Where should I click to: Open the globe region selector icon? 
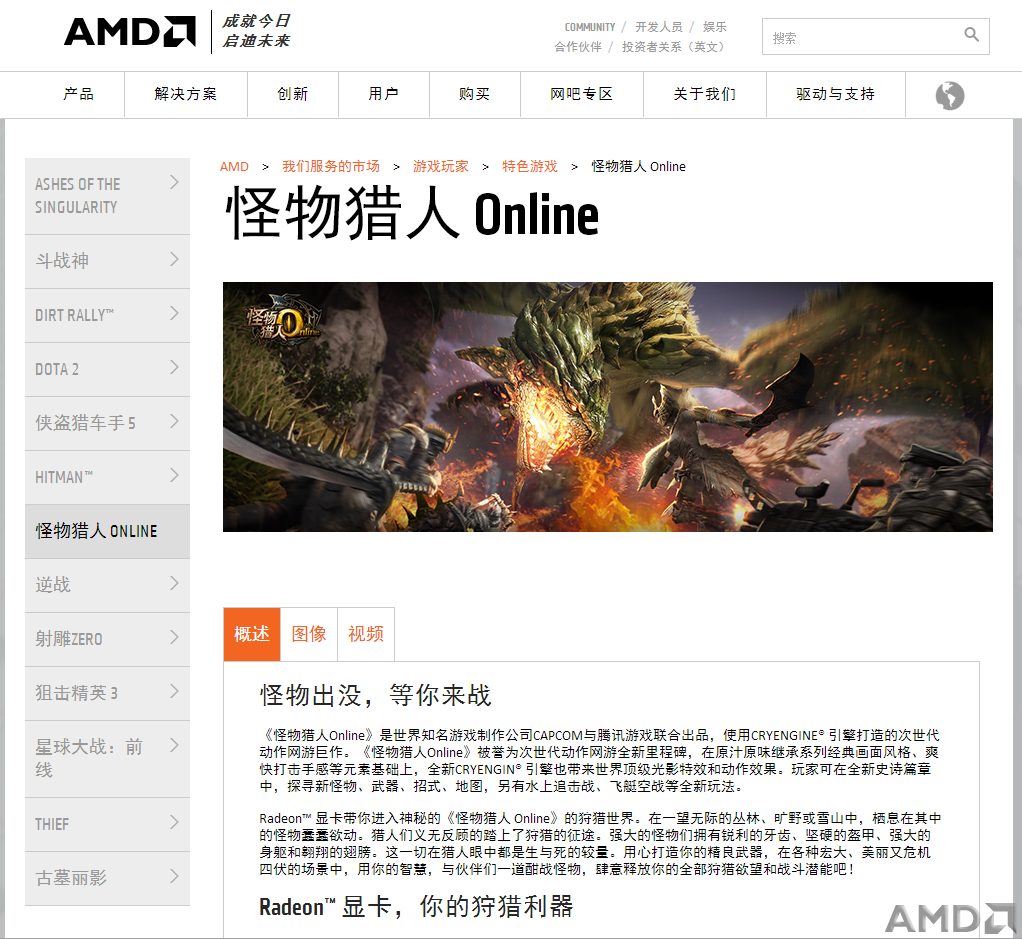point(950,95)
